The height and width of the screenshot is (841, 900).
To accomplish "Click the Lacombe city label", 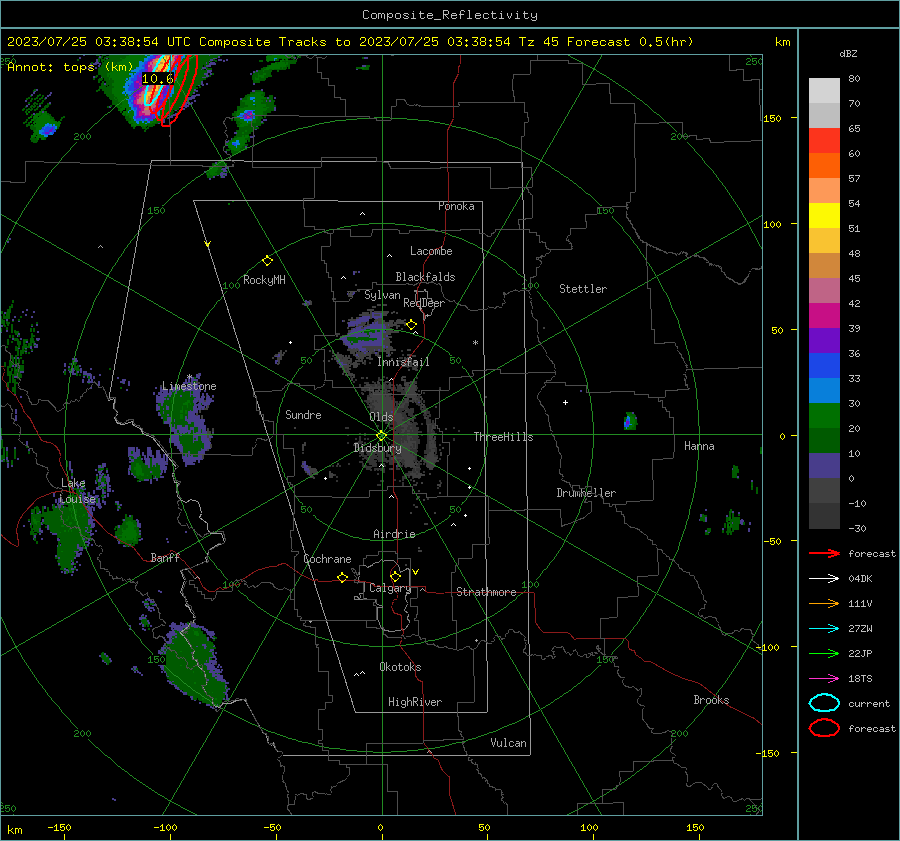I will pyautogui.click(x=431, y=251).
